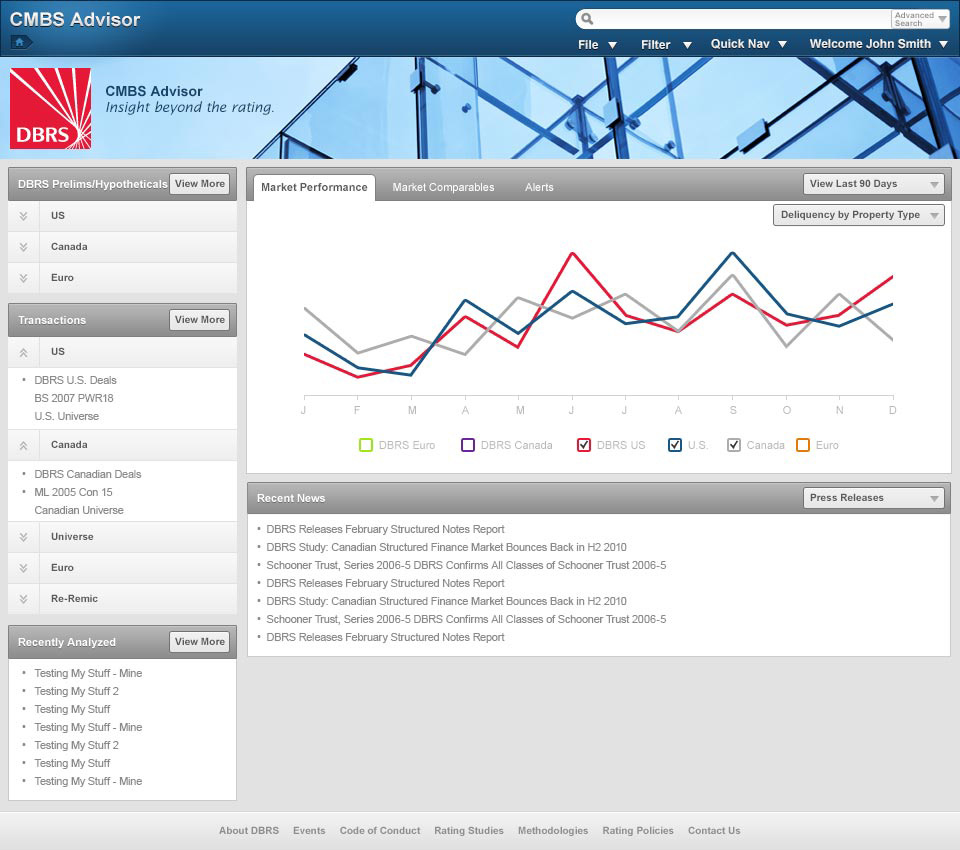Viewport: 960px width, 850px height.
Task: Open the ML 2005 Con 15 link
Action: pos(73,492)
